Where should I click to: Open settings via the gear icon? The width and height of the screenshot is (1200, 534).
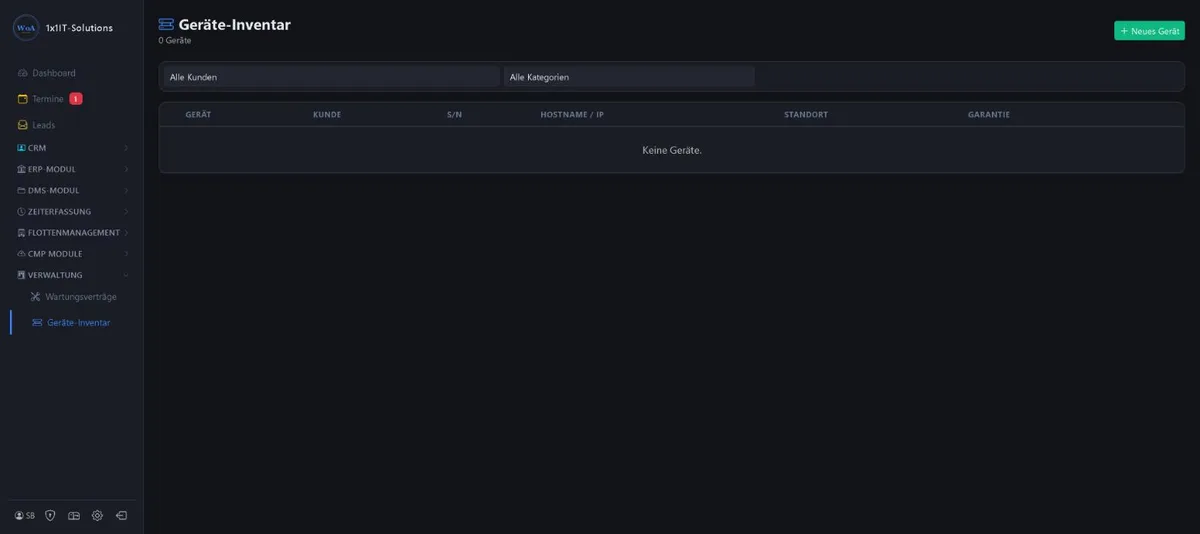pyautogui.click(x=97, y=516)
